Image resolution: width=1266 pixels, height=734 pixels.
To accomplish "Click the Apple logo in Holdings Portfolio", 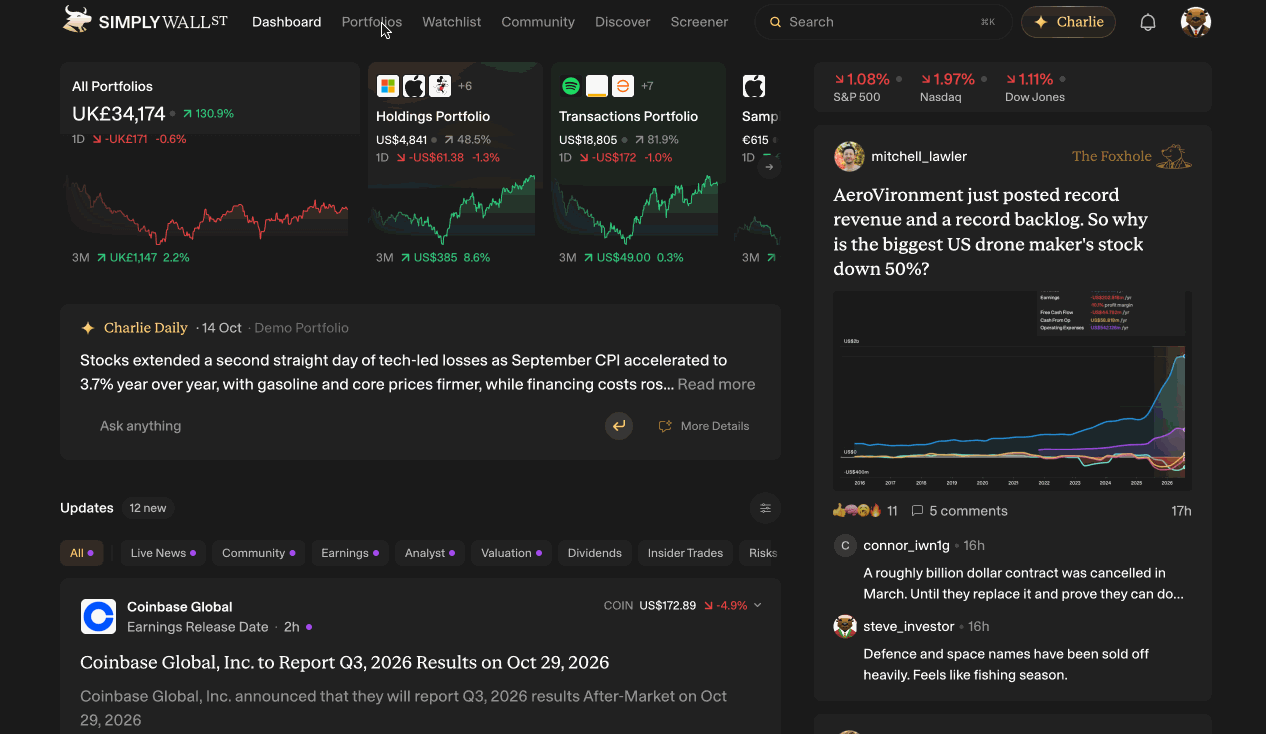I will (x=414, y=86).
